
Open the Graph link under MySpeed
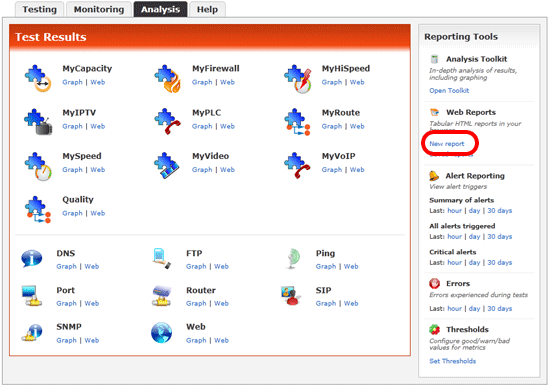72,169
